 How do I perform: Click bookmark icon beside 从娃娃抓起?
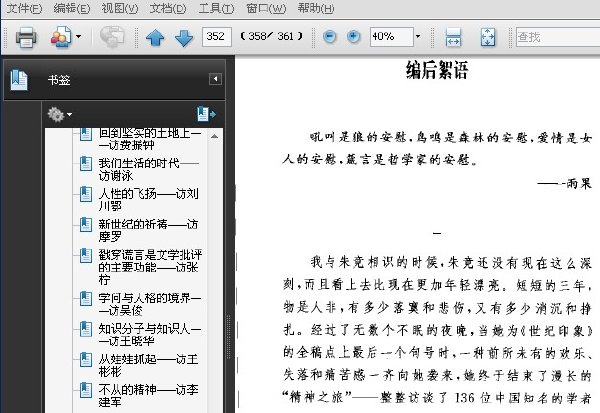[86, 360]
